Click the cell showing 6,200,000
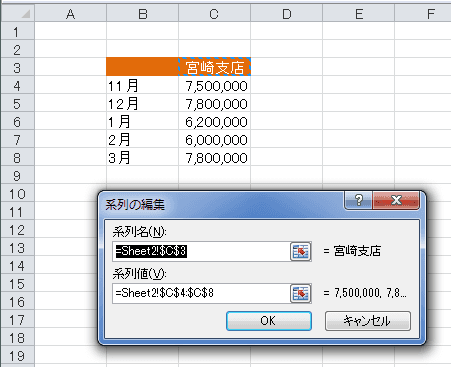Image resolution: width=451 pixels, height=367 pixels. tap(214, 122)
